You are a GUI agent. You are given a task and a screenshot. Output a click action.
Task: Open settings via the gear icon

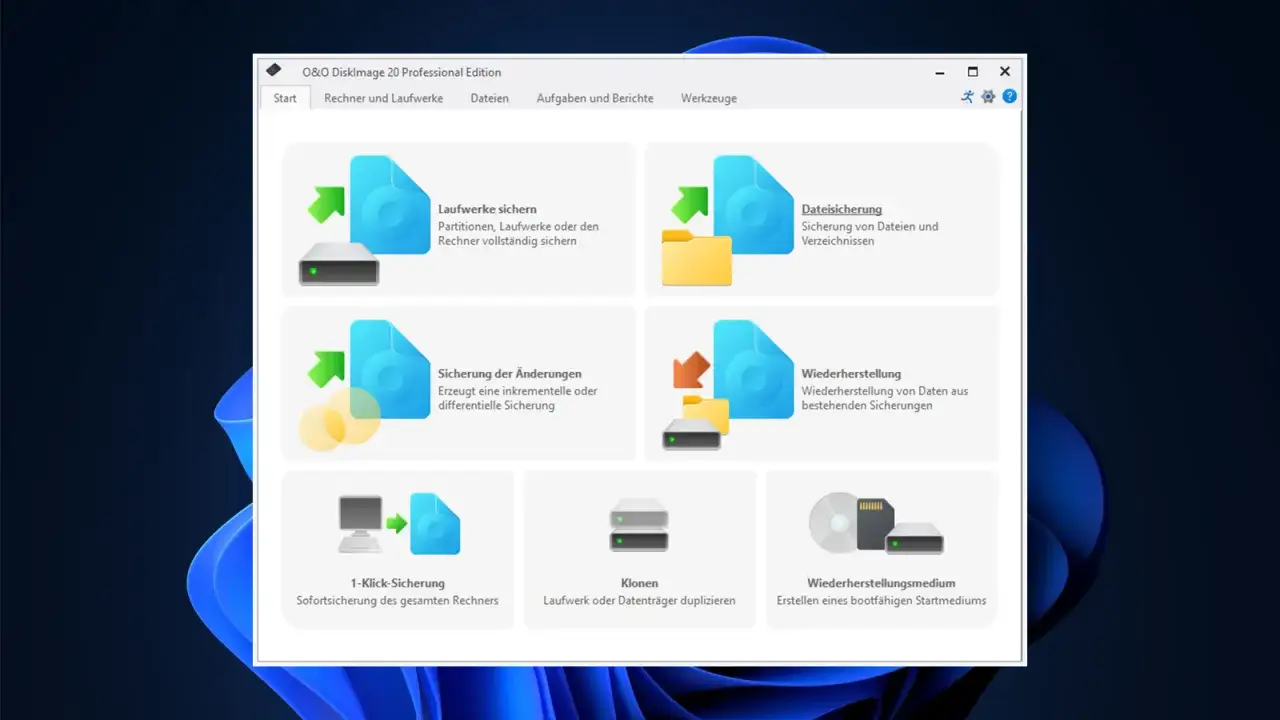coord(988,97)
